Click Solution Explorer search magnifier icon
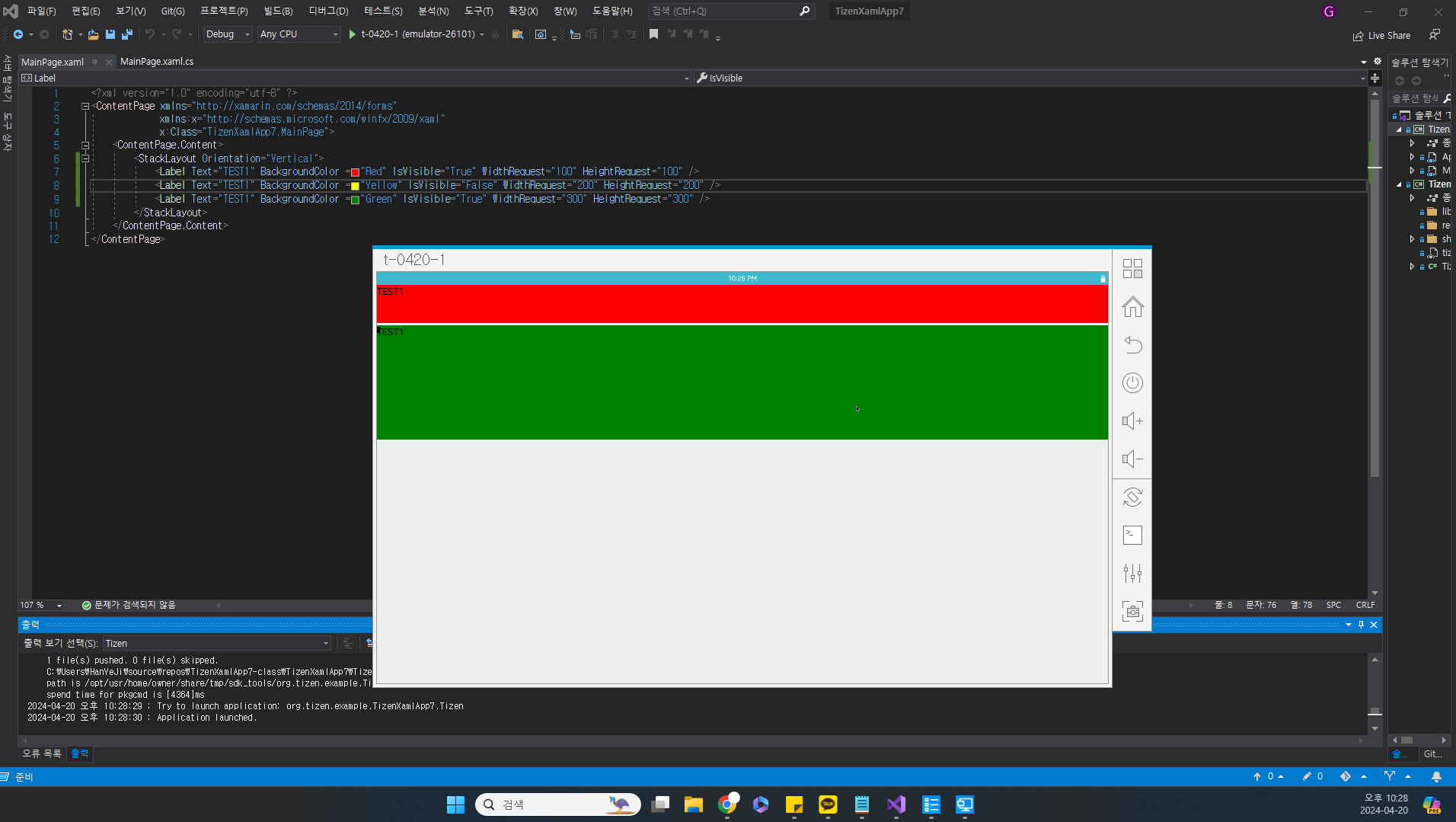Screen dimensions: 1456x822 1446,98
